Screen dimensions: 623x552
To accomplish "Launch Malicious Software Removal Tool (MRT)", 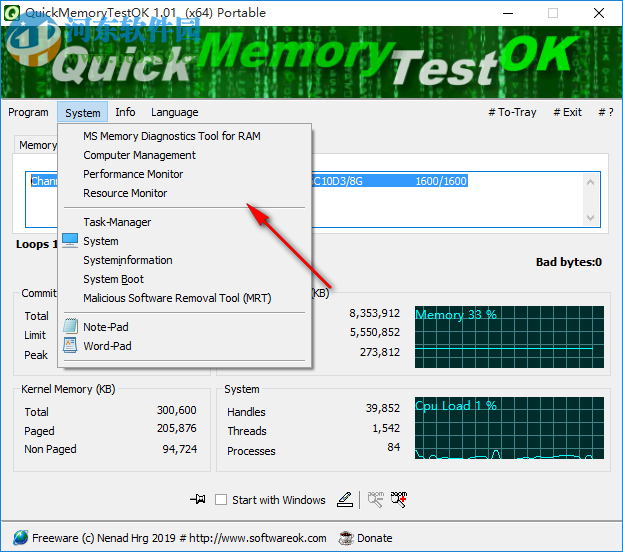I will (x=185, y=298).
